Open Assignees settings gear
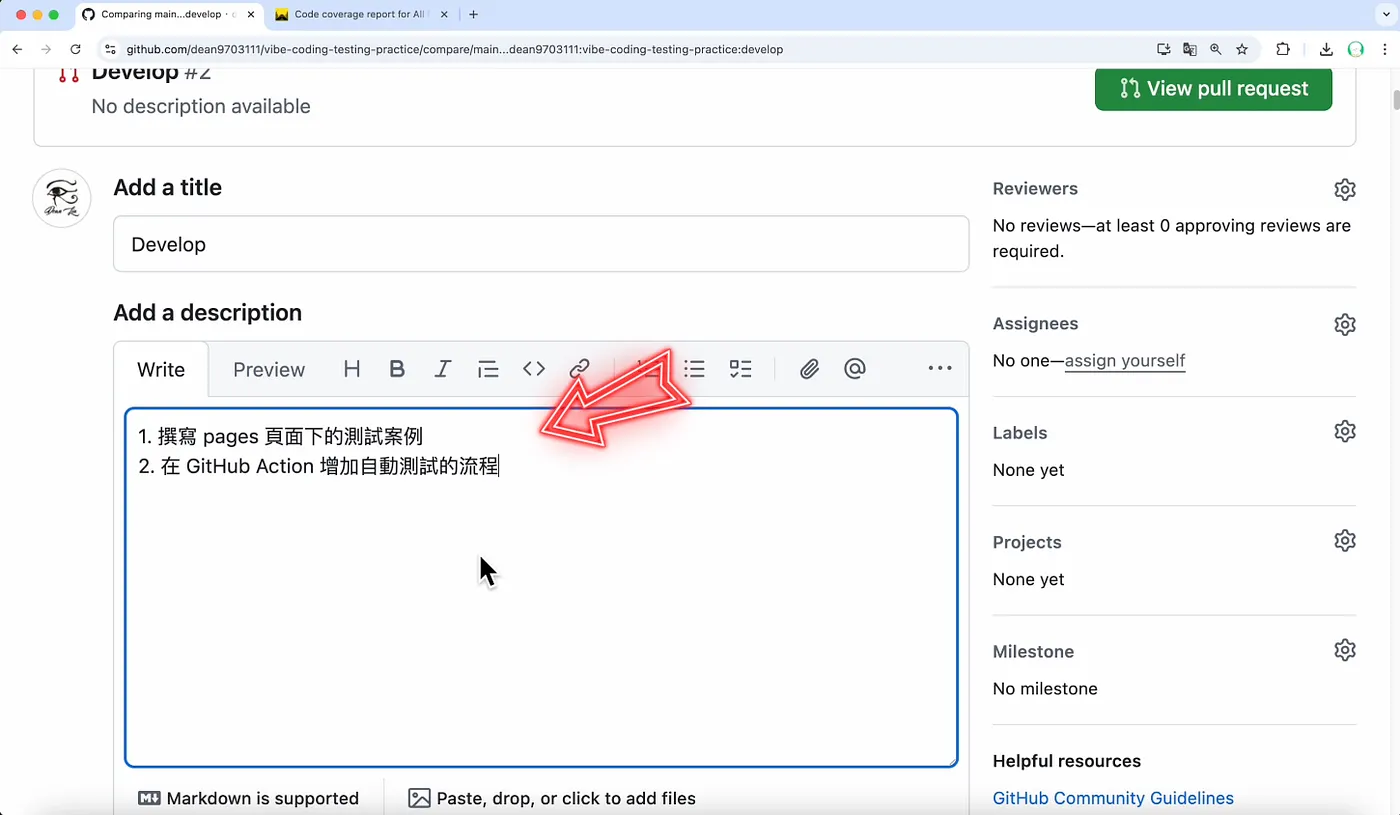 click(1345, 324)
